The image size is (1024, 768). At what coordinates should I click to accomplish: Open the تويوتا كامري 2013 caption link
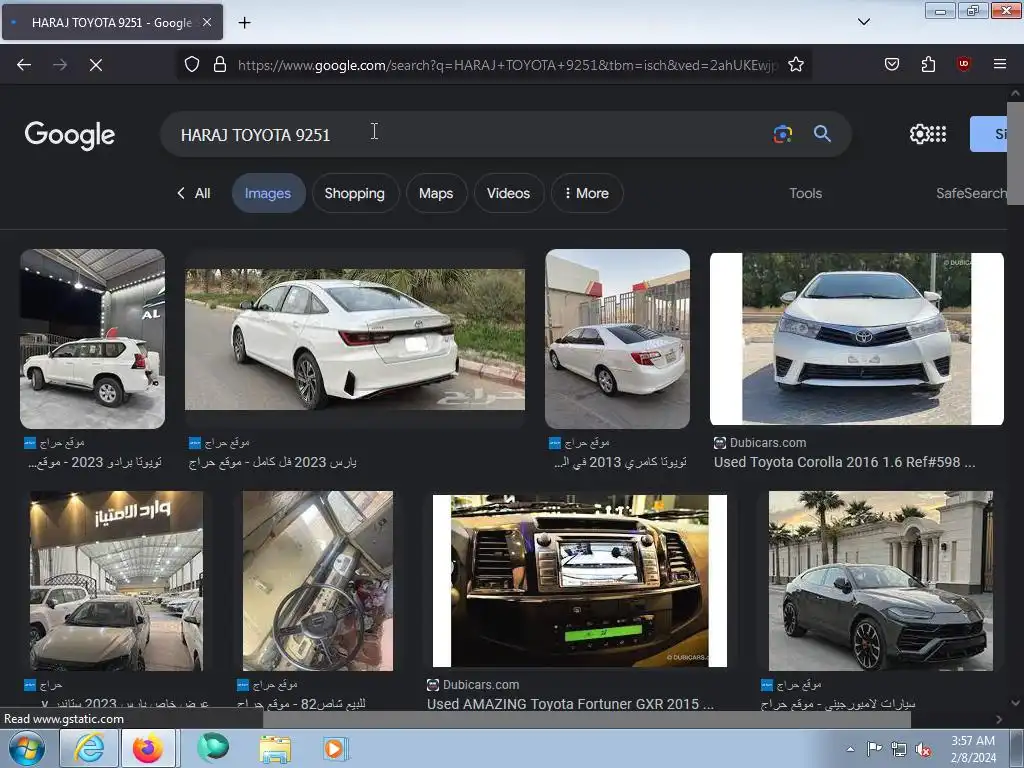tap(620, 462)
